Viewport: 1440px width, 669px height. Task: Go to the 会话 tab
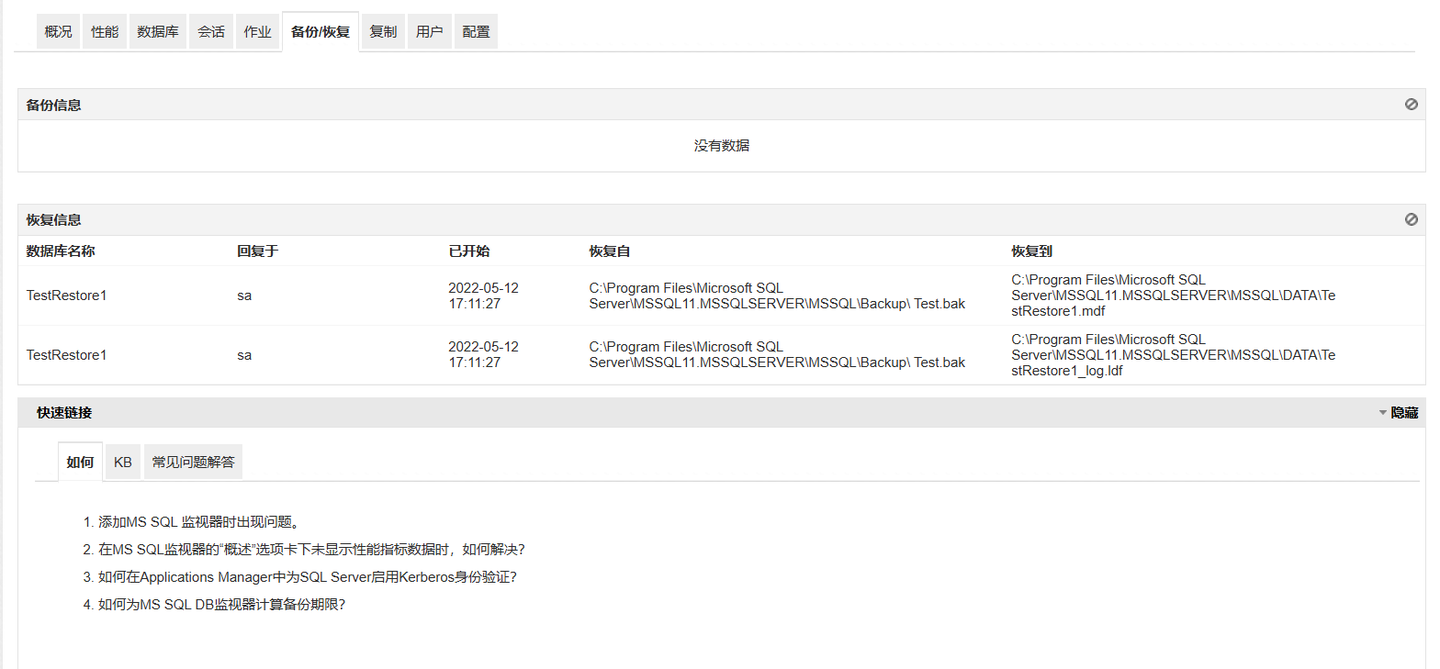tap(211, 32)
